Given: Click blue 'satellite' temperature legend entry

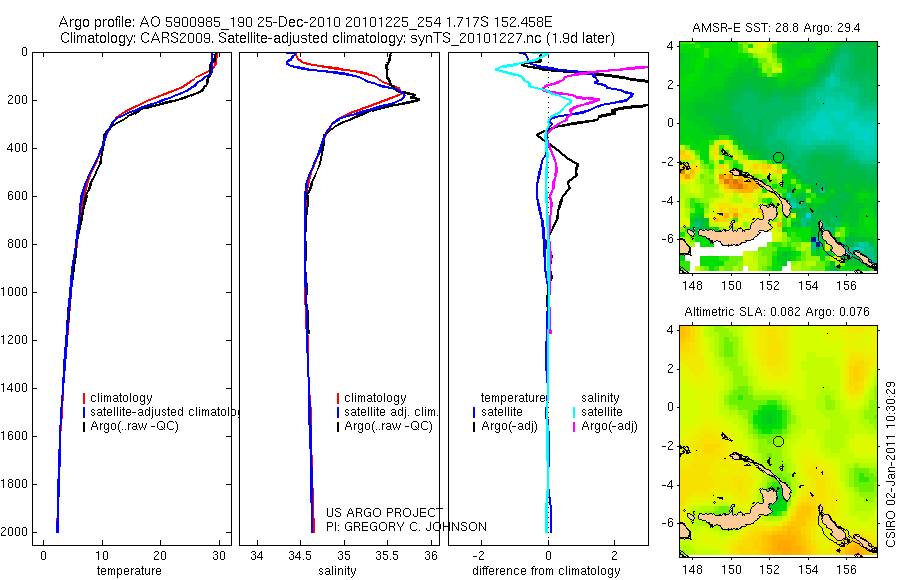Looking at the screenshot, I should coord(502,412).
